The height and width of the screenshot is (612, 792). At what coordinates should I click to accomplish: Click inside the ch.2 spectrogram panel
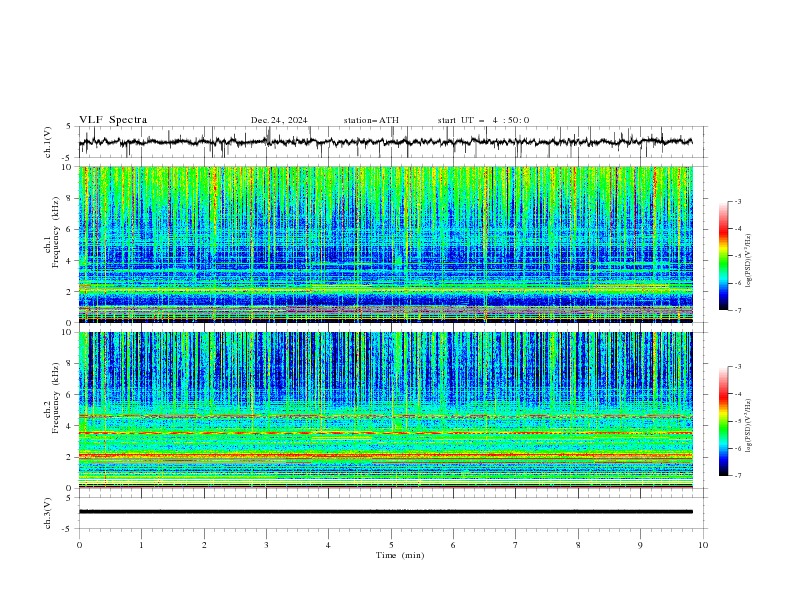(385, 410)
